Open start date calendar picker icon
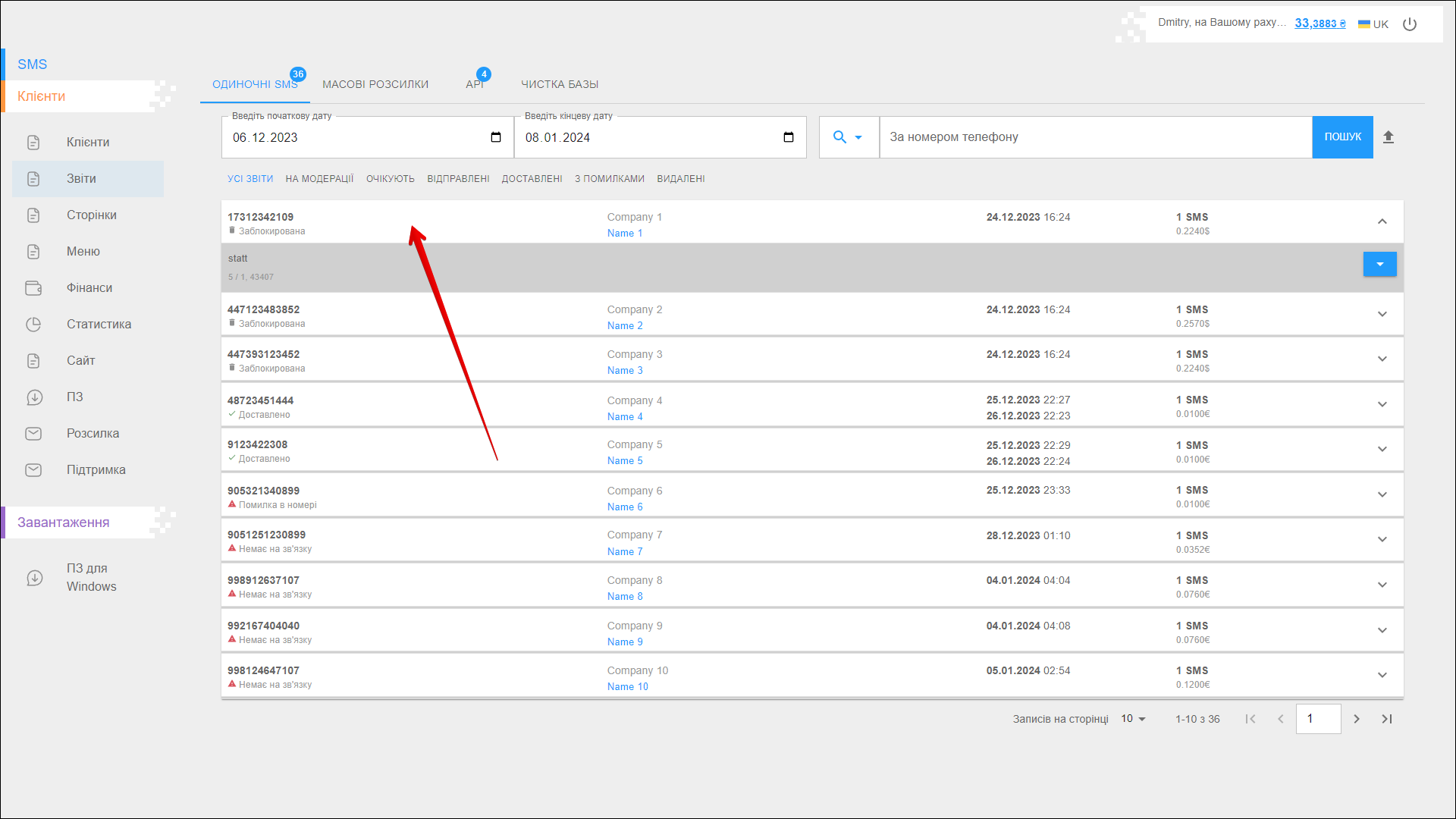 coord(496,137)
